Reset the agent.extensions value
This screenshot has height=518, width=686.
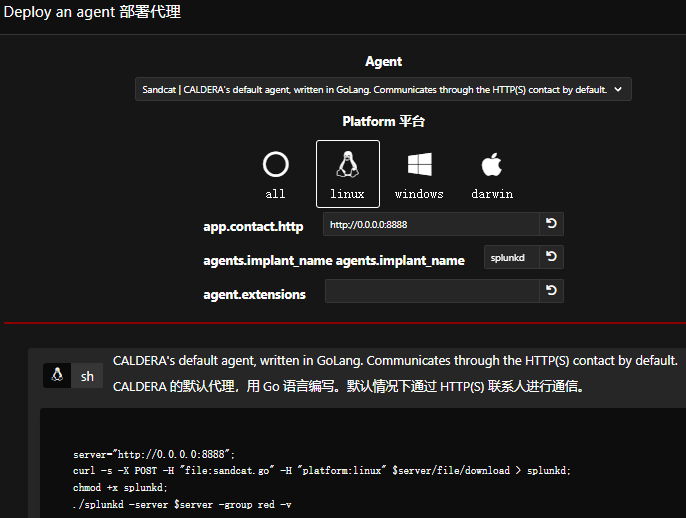tap(551, 291)
